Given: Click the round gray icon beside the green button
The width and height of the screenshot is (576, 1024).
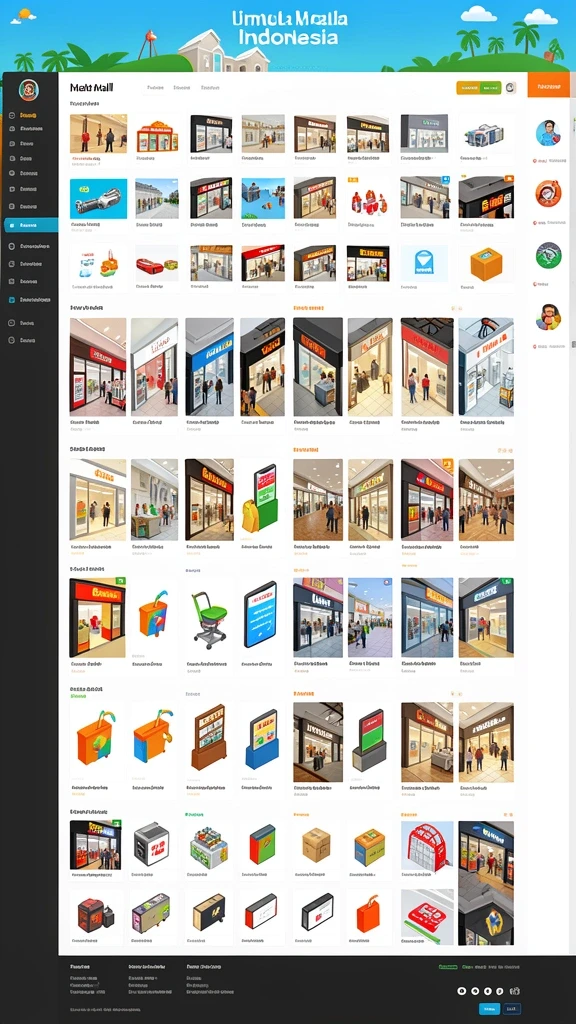Looking at the screenshot, I should click(x=510, y=88).
